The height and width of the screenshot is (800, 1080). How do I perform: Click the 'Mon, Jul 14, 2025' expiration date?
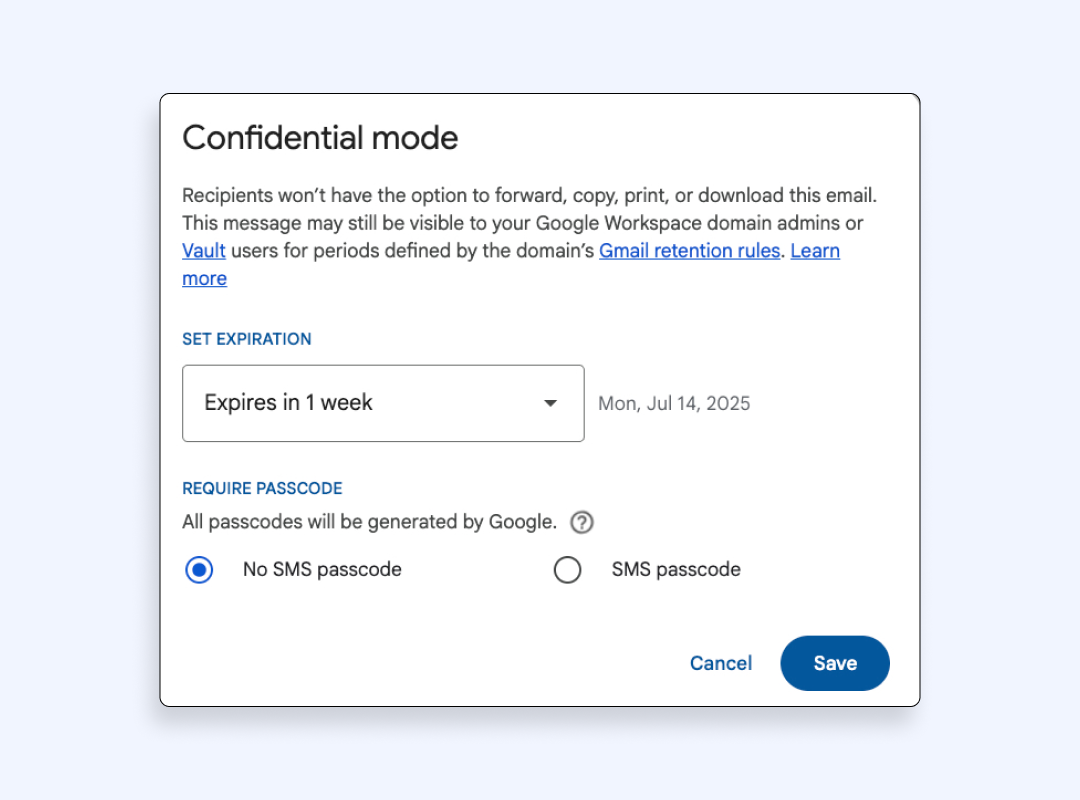pyautogui.click(x=674, y=404)
